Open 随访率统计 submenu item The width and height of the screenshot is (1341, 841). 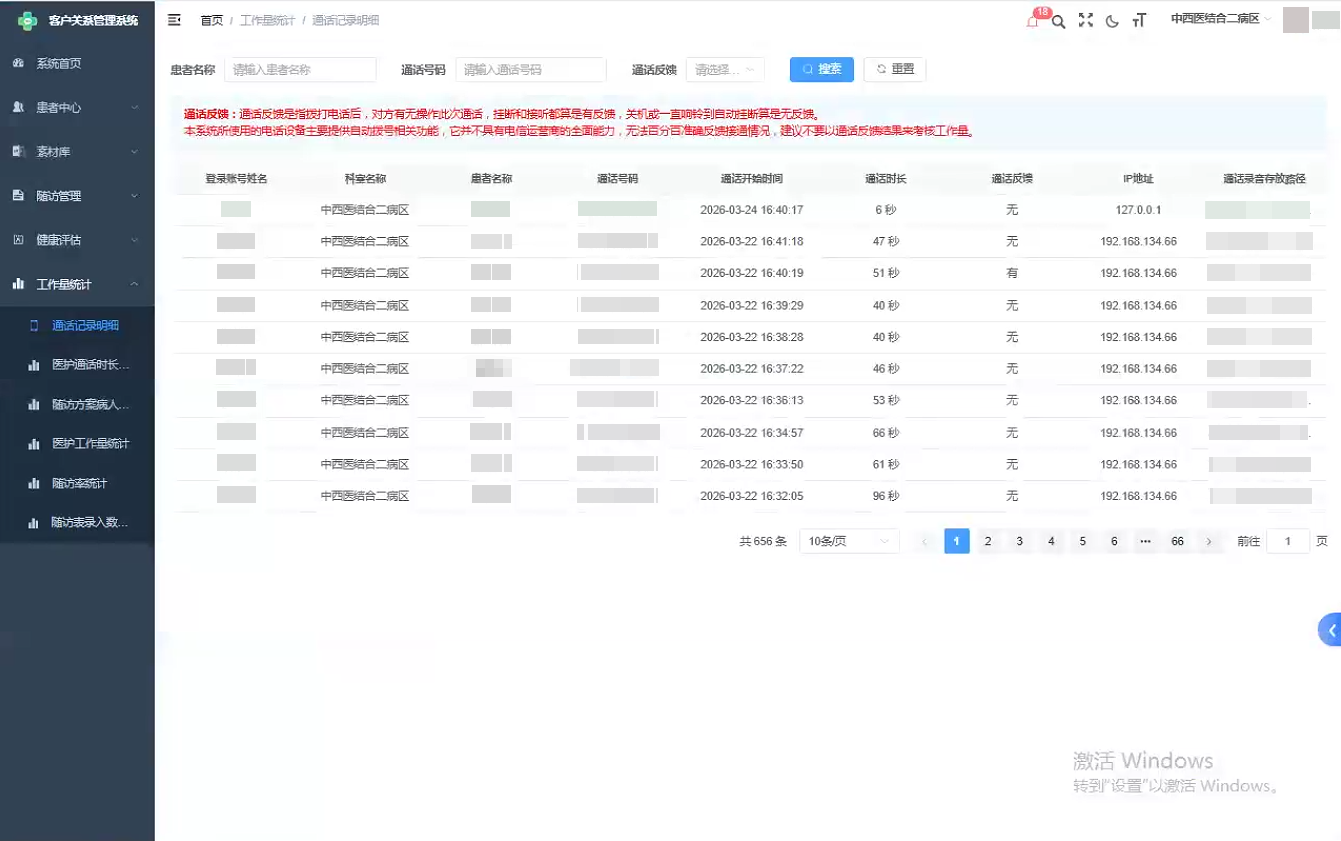[79, 483]
